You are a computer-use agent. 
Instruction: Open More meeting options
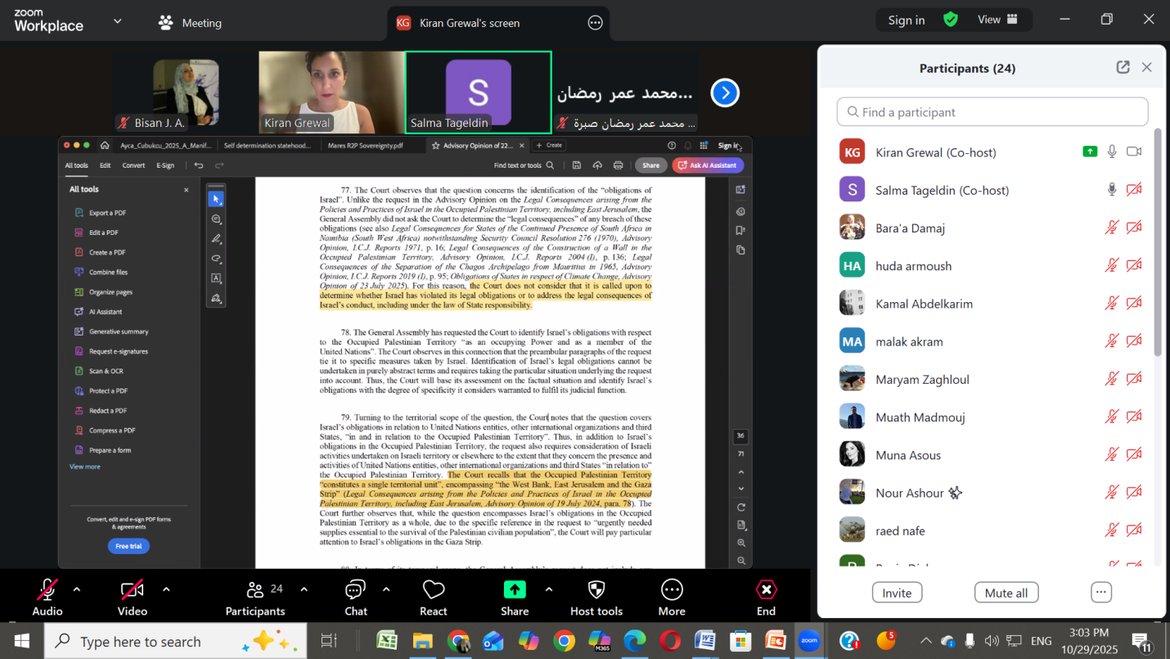coord(671,590)
